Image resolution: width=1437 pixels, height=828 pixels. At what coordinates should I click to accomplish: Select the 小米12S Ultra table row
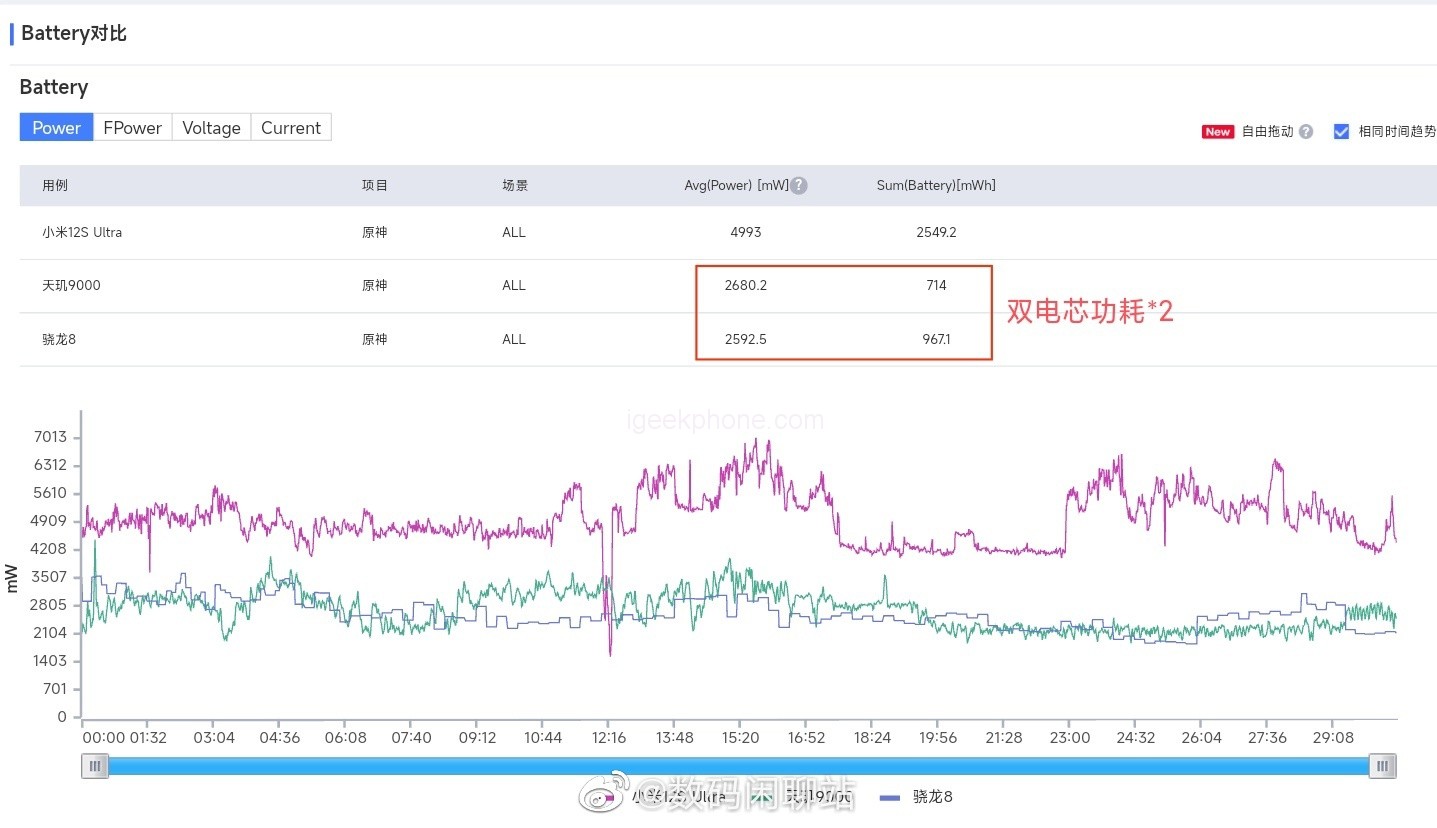pyautogui.click(x=82, y=233)
